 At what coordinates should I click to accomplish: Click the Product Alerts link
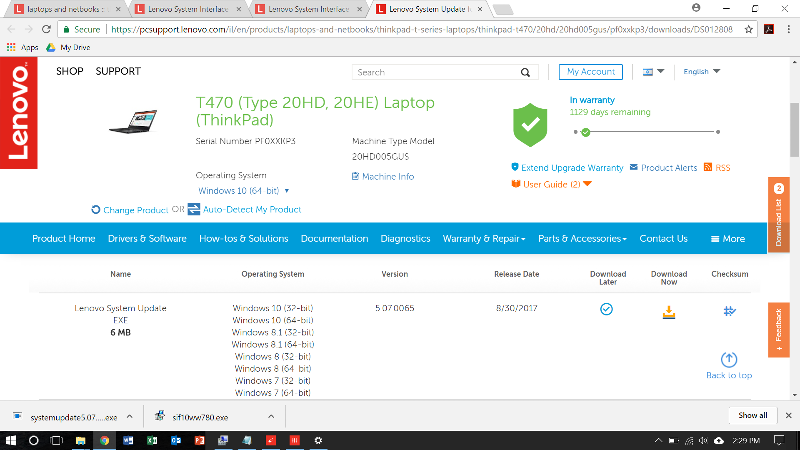[669, 168]
